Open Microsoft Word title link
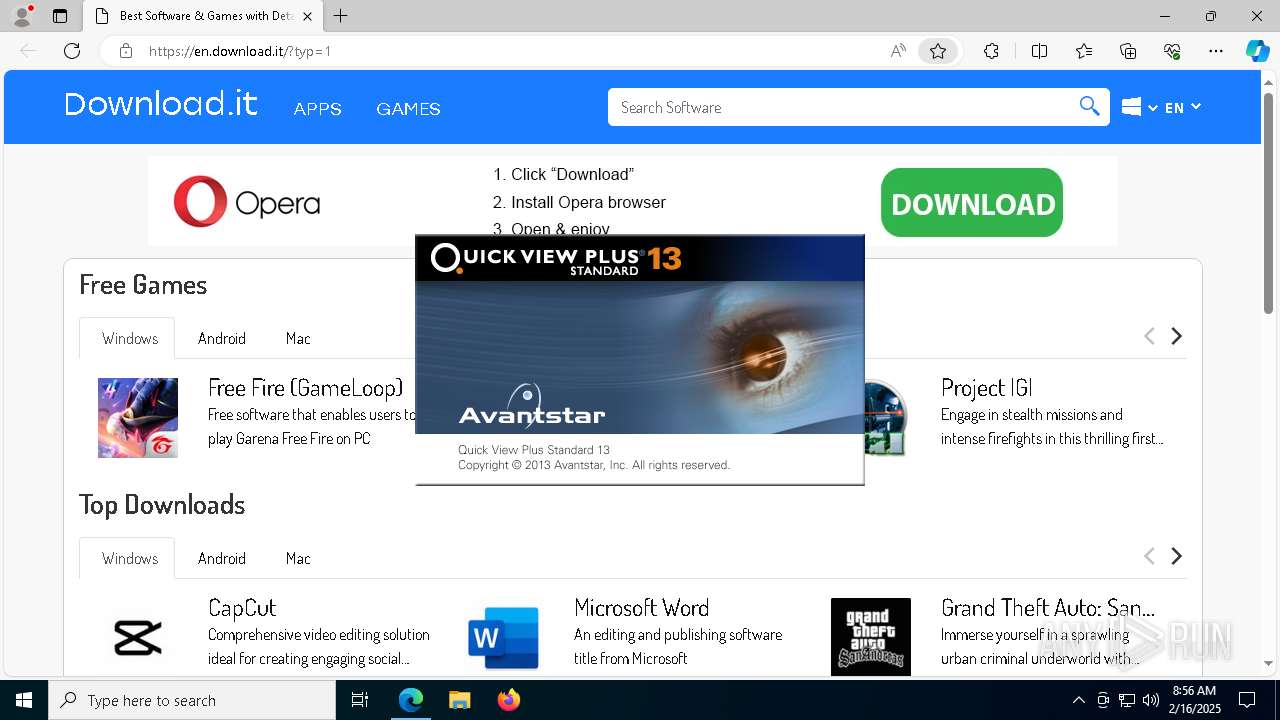Screen dimensions: 1280x720 (642, 607)
